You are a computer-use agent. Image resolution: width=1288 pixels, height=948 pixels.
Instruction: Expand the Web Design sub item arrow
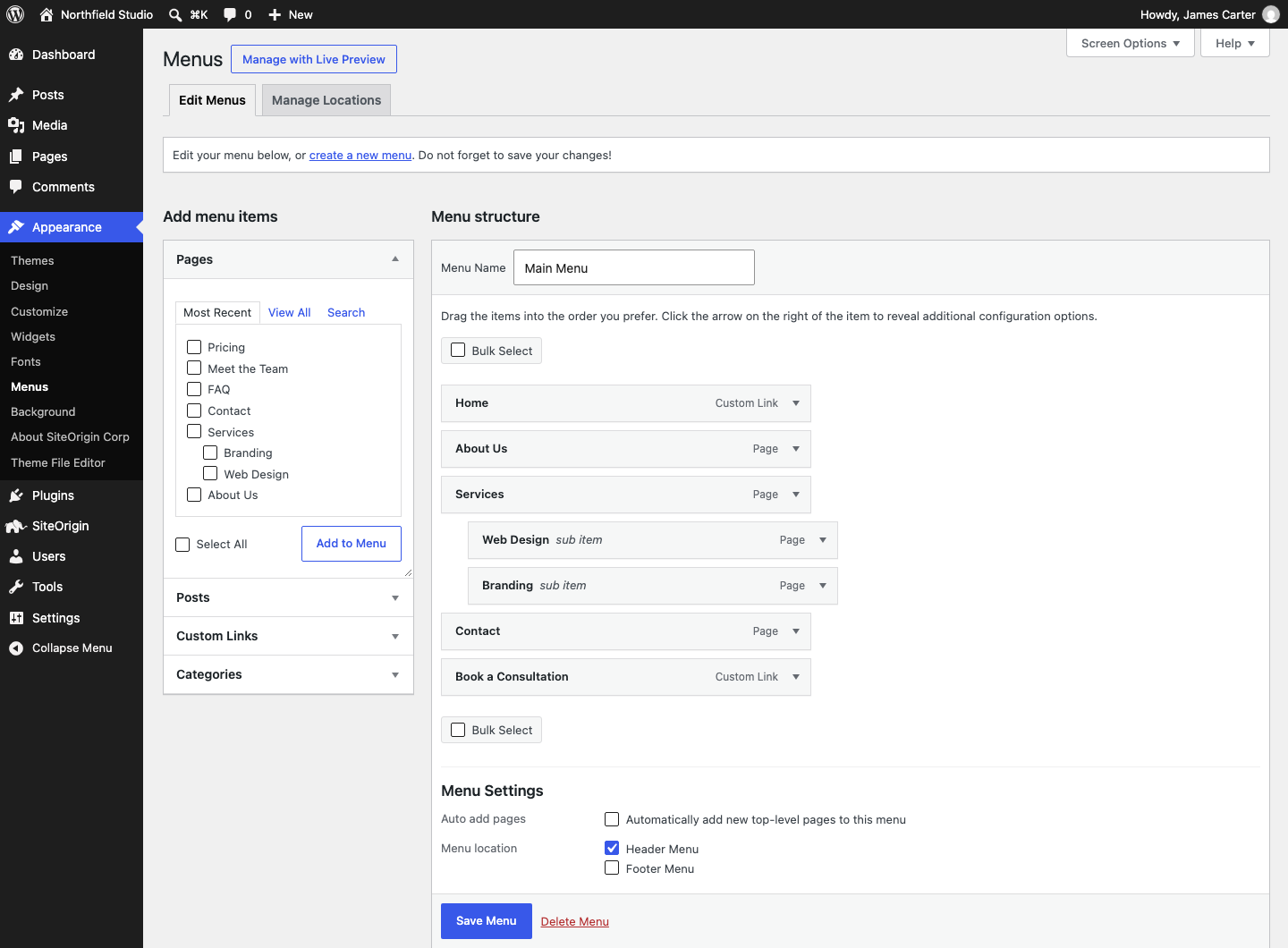[823, 540]
